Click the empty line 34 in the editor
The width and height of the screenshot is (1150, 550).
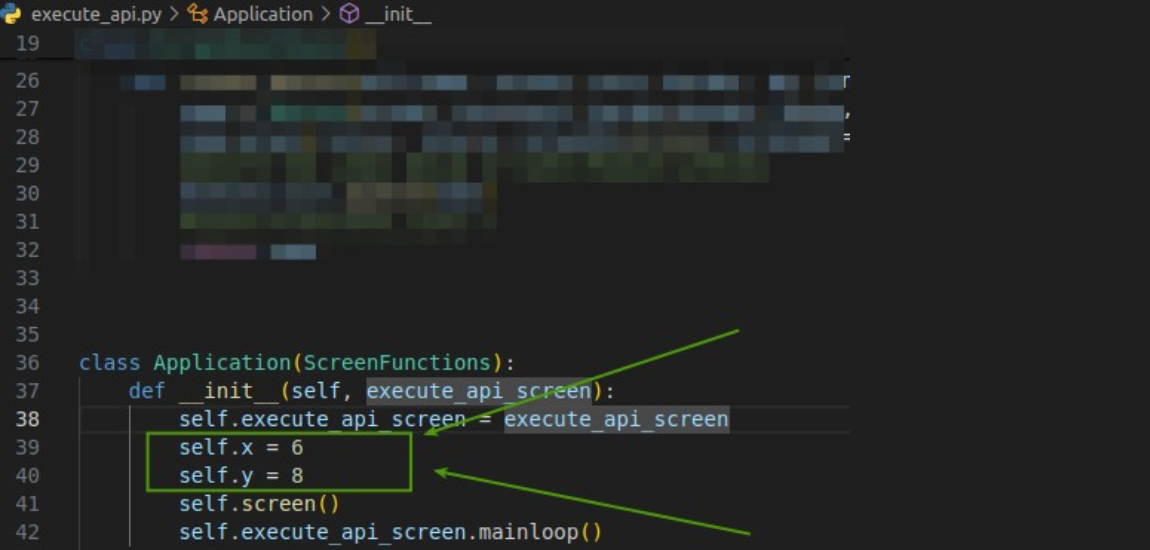[x=400, y=306]
